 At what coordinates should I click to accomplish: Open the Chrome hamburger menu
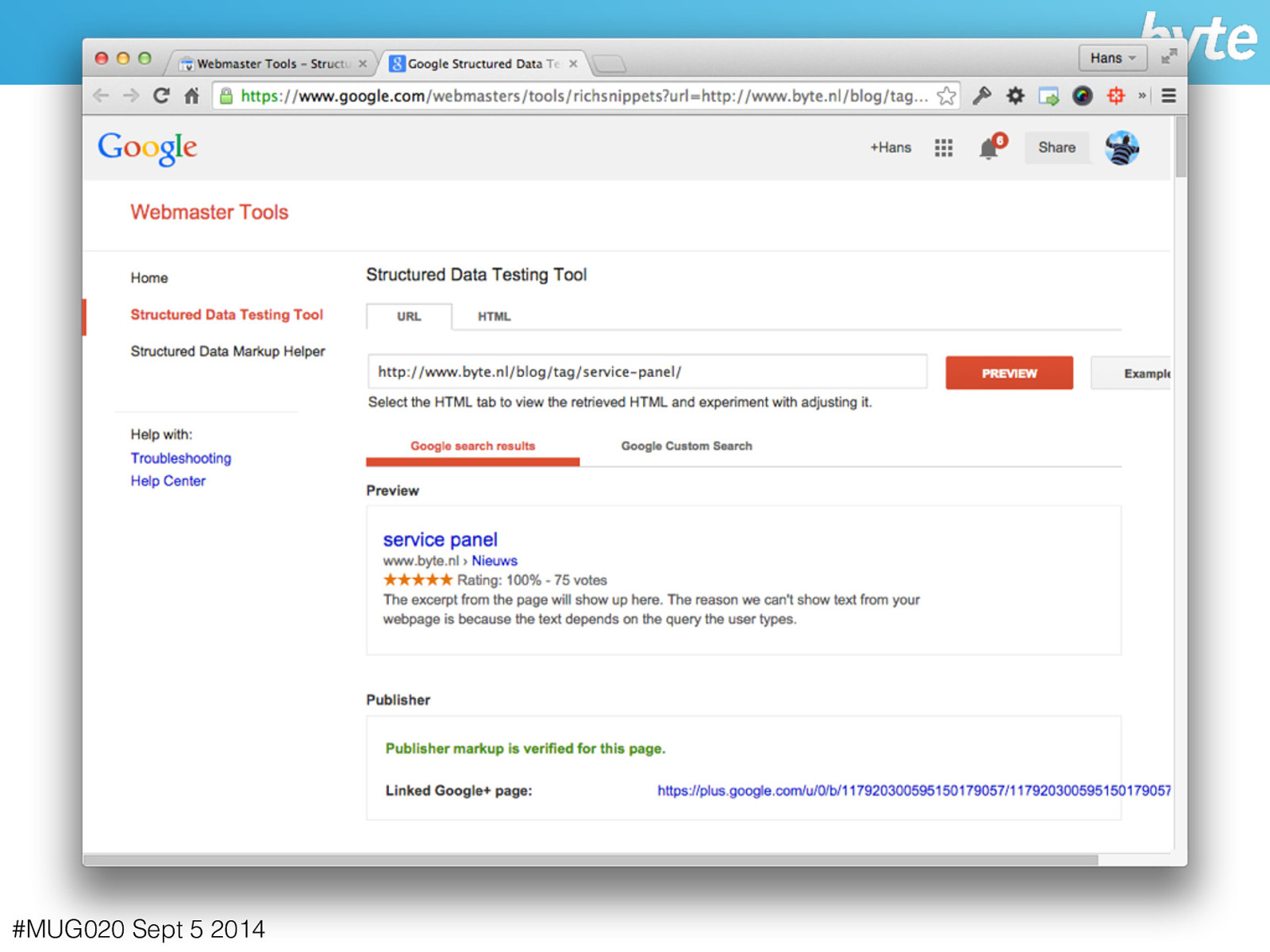[1168, 96]
